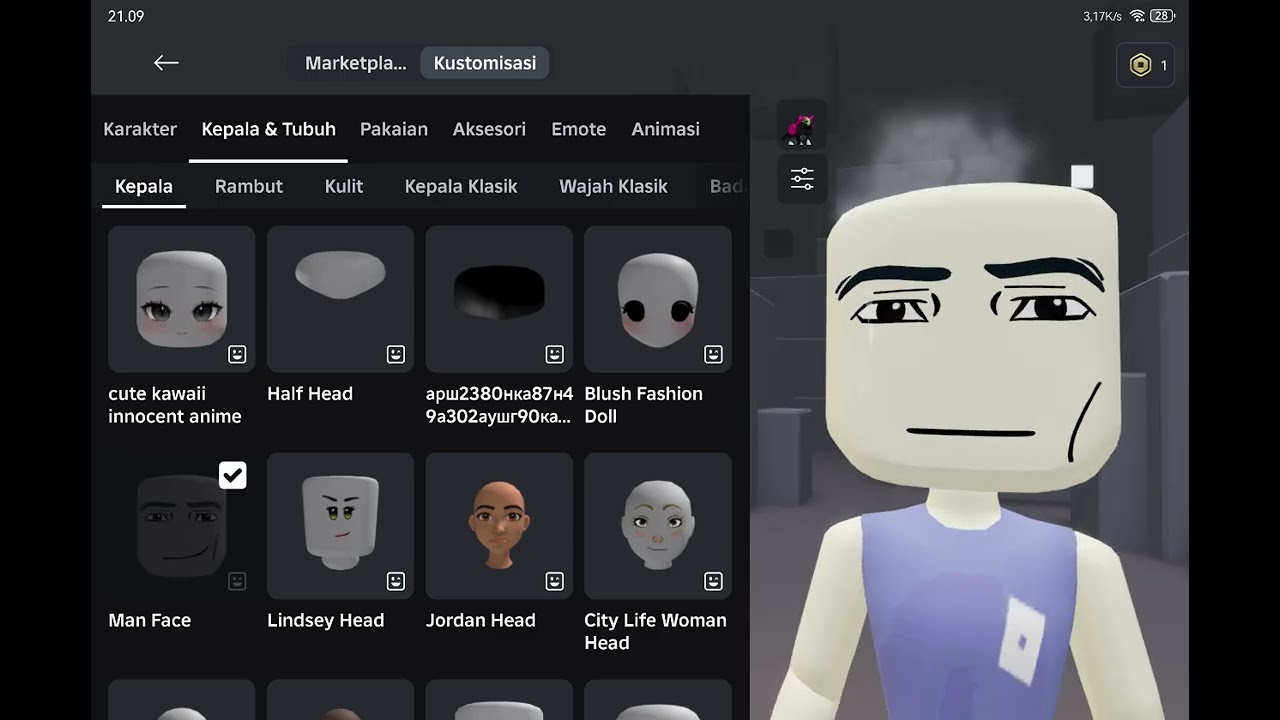Screen dimensions: 1280x720
Task: Open the Kepala & Tubuh category
Action: click(x=268, y=129)
